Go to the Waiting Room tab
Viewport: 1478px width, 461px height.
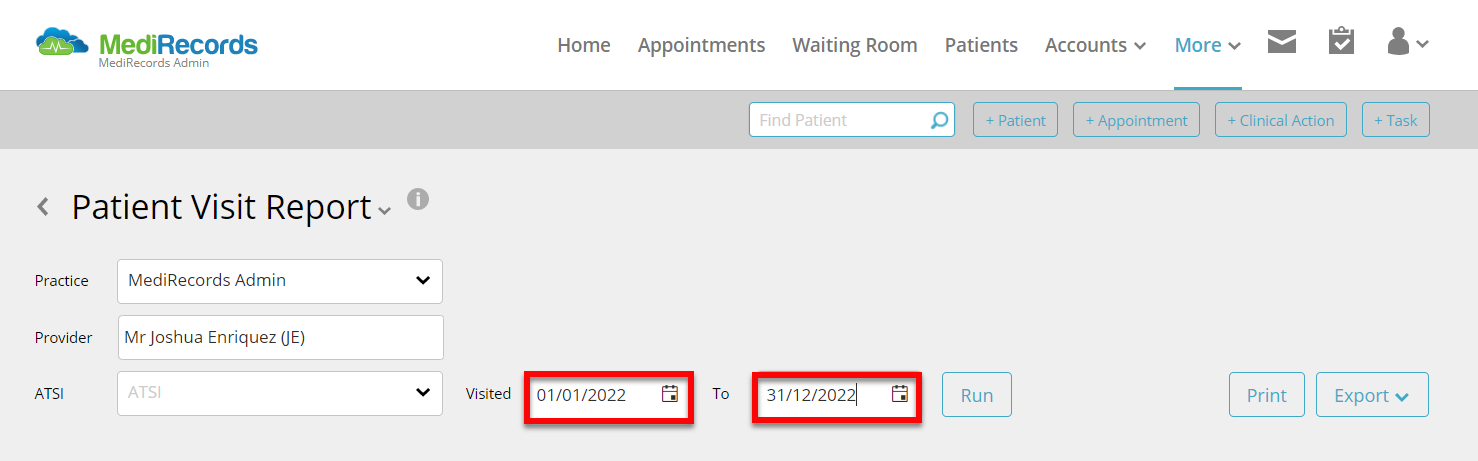click(x=855, y=45)
